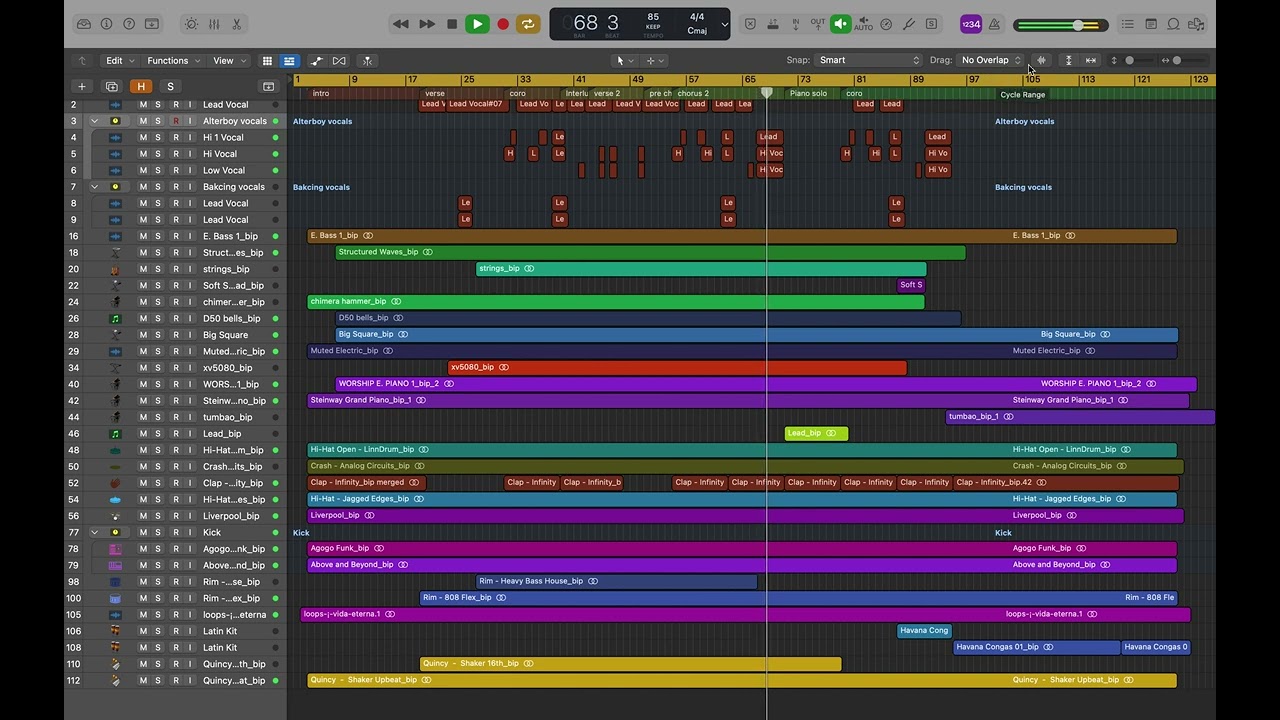This screenshot has width=1280, height=720.
Task: Click the global Solo S button in track header
Action: [170, 86]
